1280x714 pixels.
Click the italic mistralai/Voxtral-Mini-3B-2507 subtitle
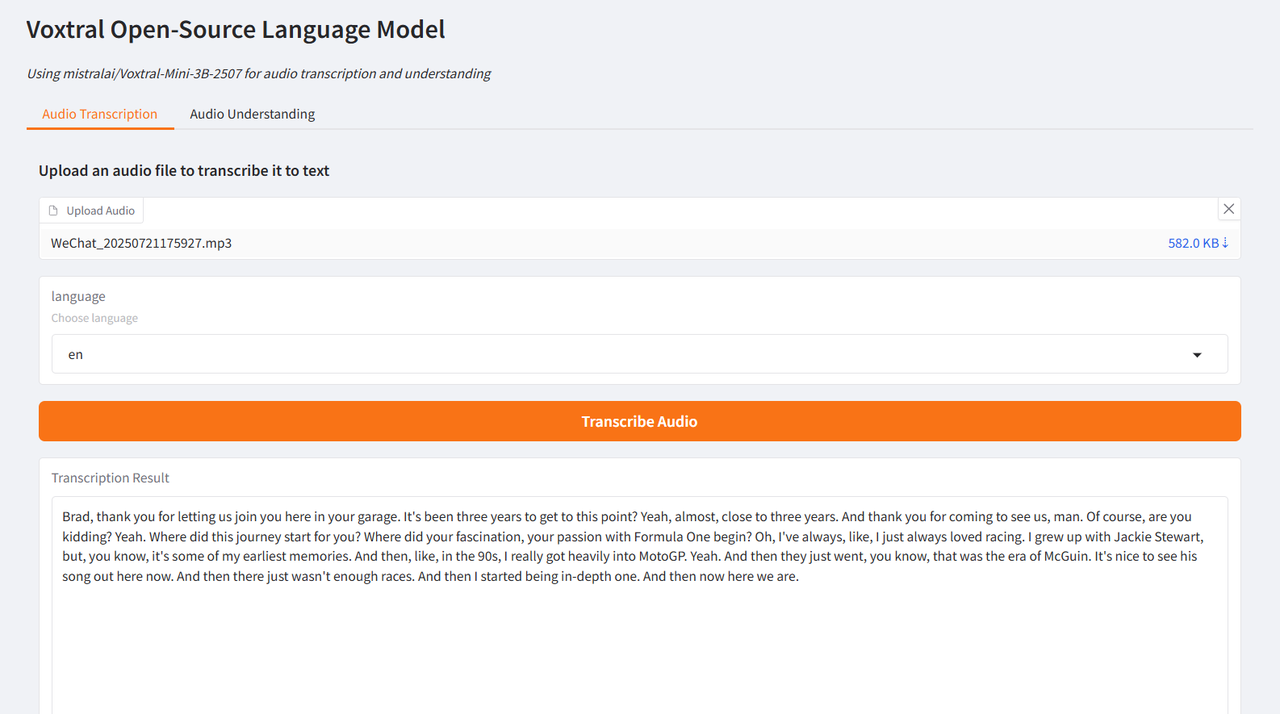259,73
